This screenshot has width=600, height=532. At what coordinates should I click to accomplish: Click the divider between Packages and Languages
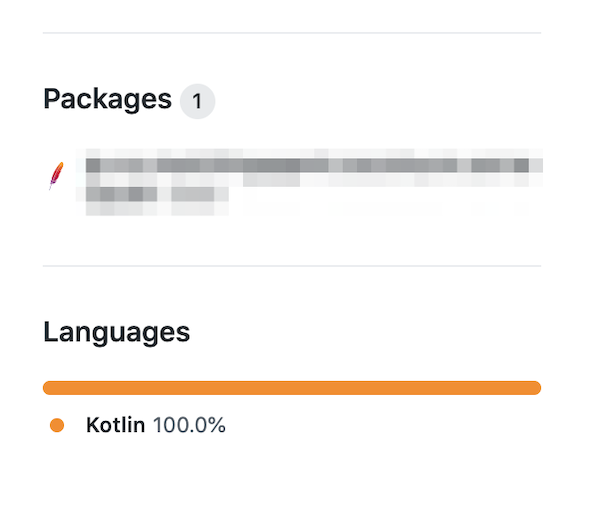pyautogui.click(x=292, y=266)
